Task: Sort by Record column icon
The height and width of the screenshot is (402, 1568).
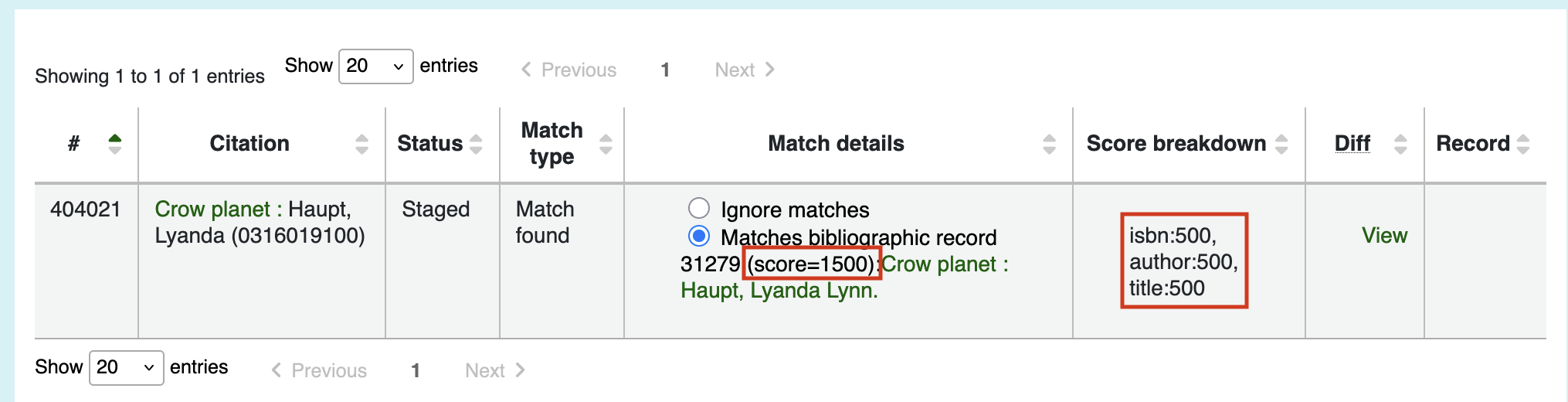Action: point(1523,144)
